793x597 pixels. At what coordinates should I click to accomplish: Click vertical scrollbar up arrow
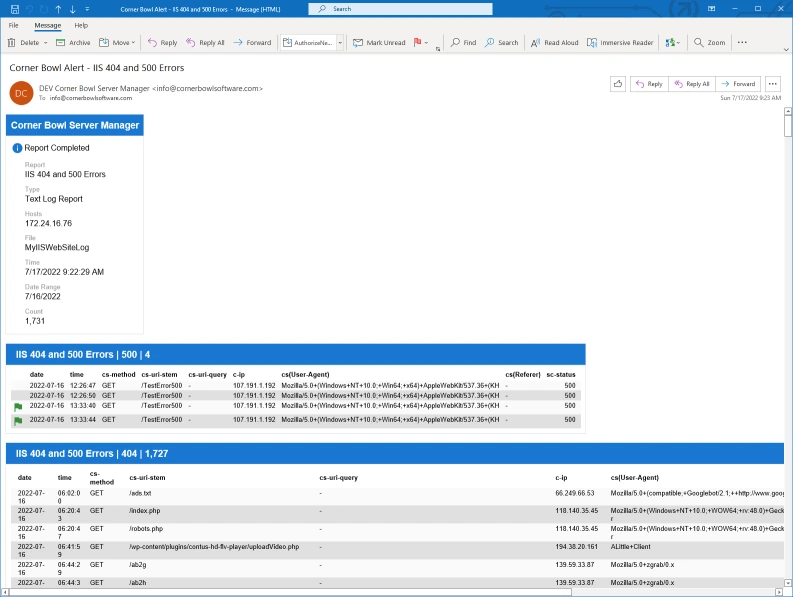[x=788, y=111]
